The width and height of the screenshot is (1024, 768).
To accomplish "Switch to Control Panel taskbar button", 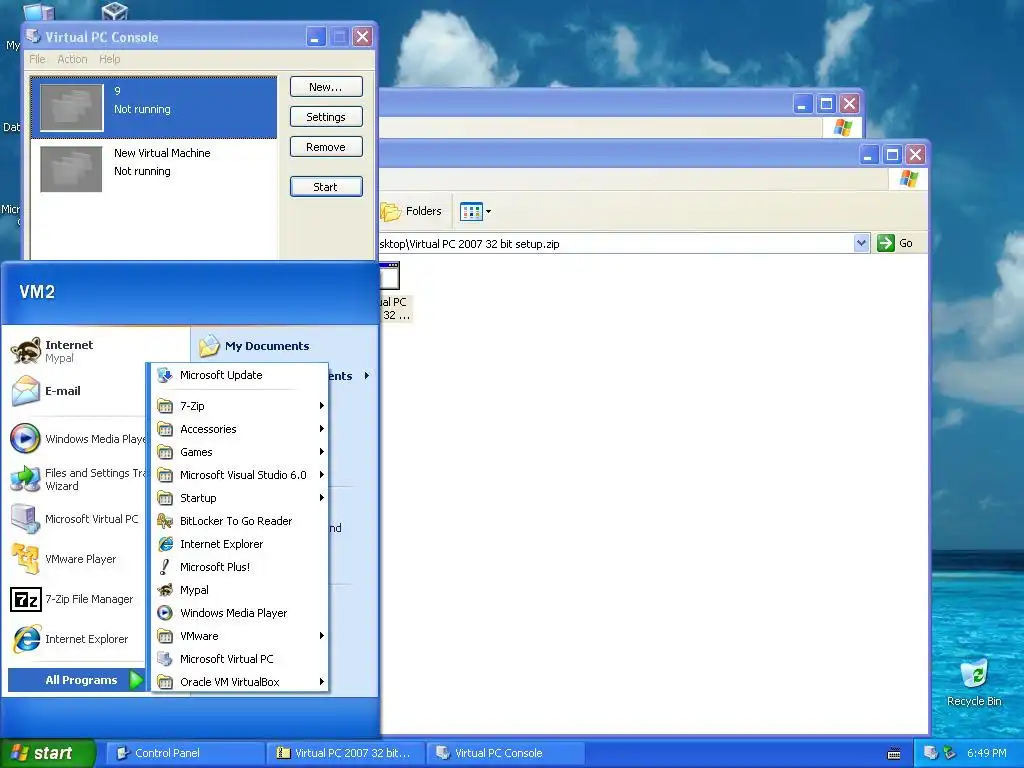I will [185, 753].
